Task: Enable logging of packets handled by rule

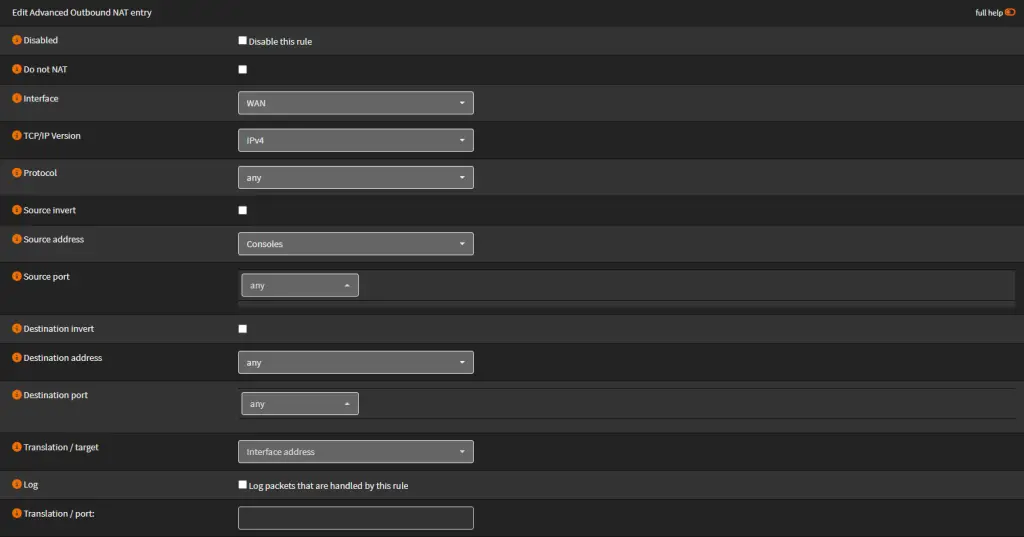Action: (242, 485)
